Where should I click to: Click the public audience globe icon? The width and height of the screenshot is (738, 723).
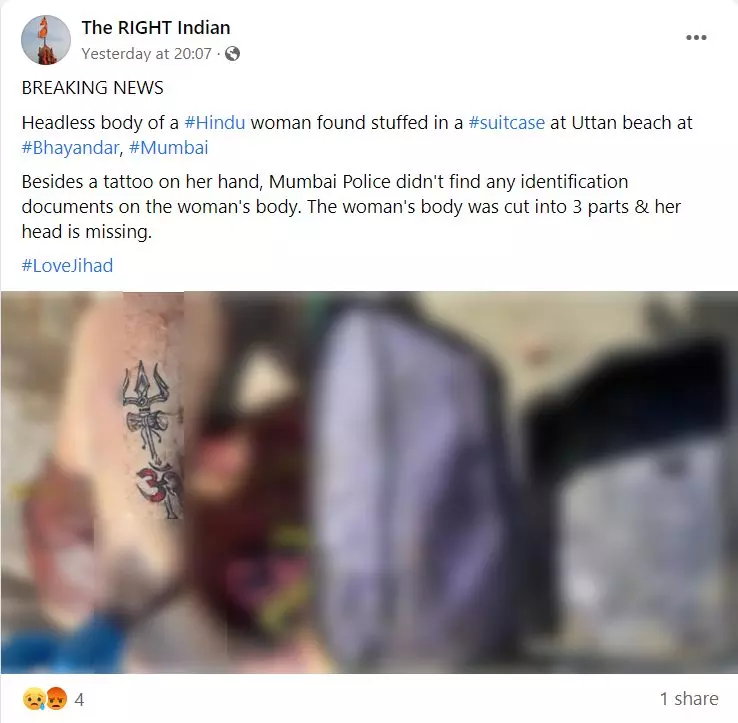pos(232,54)
